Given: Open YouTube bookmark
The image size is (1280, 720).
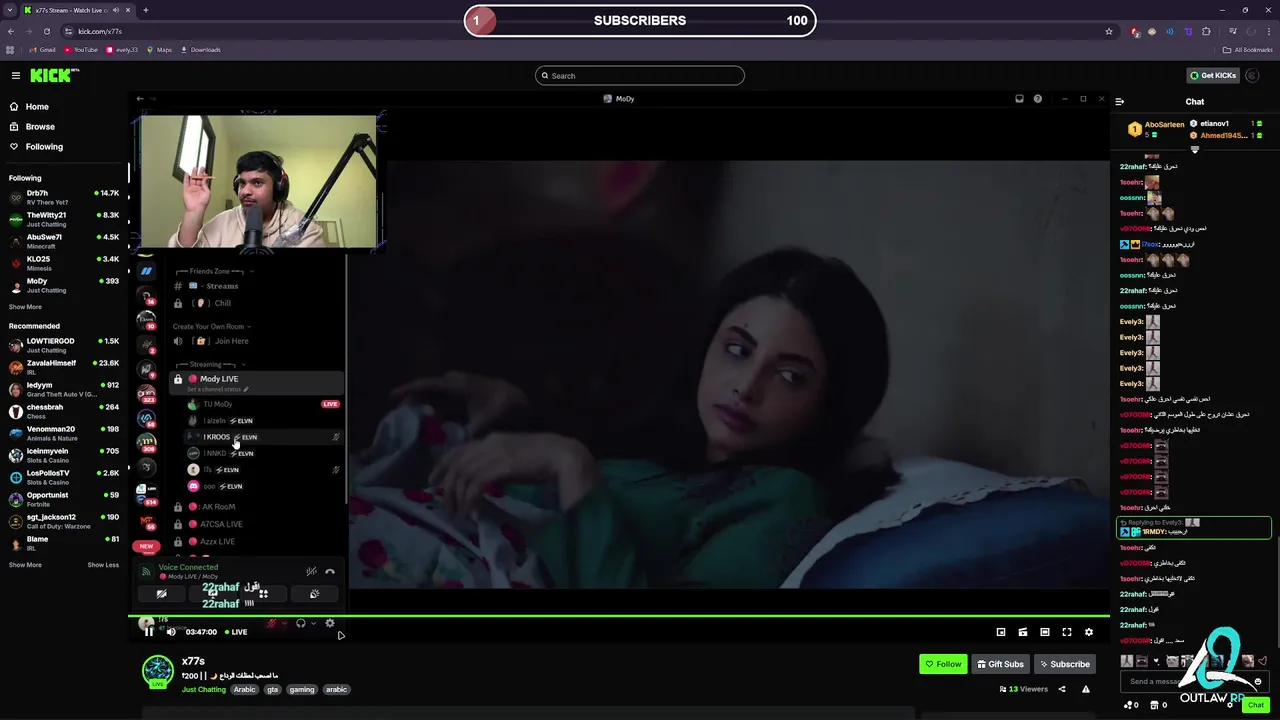Looking at the screenshot, I should tap(81, 50).
